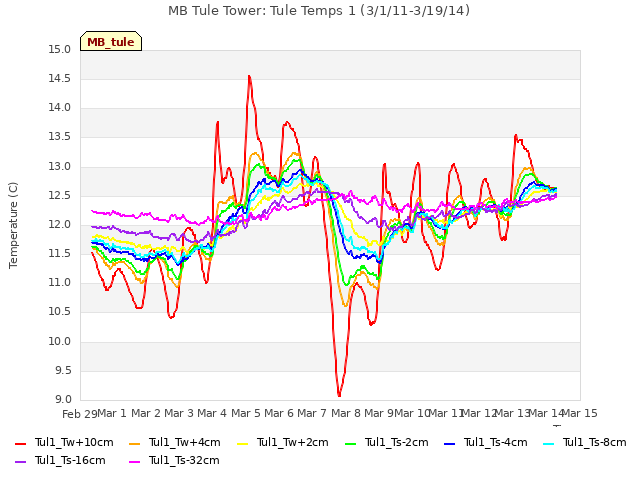Click the Mar 3 x-axis date label
The image size is (640, 480).
[x=179, y=413]
